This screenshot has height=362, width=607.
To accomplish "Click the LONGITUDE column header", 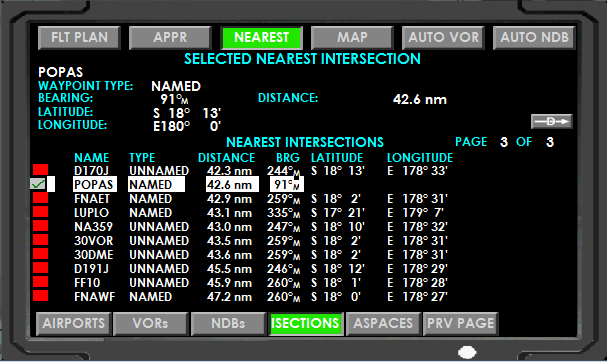I will 420,158.
